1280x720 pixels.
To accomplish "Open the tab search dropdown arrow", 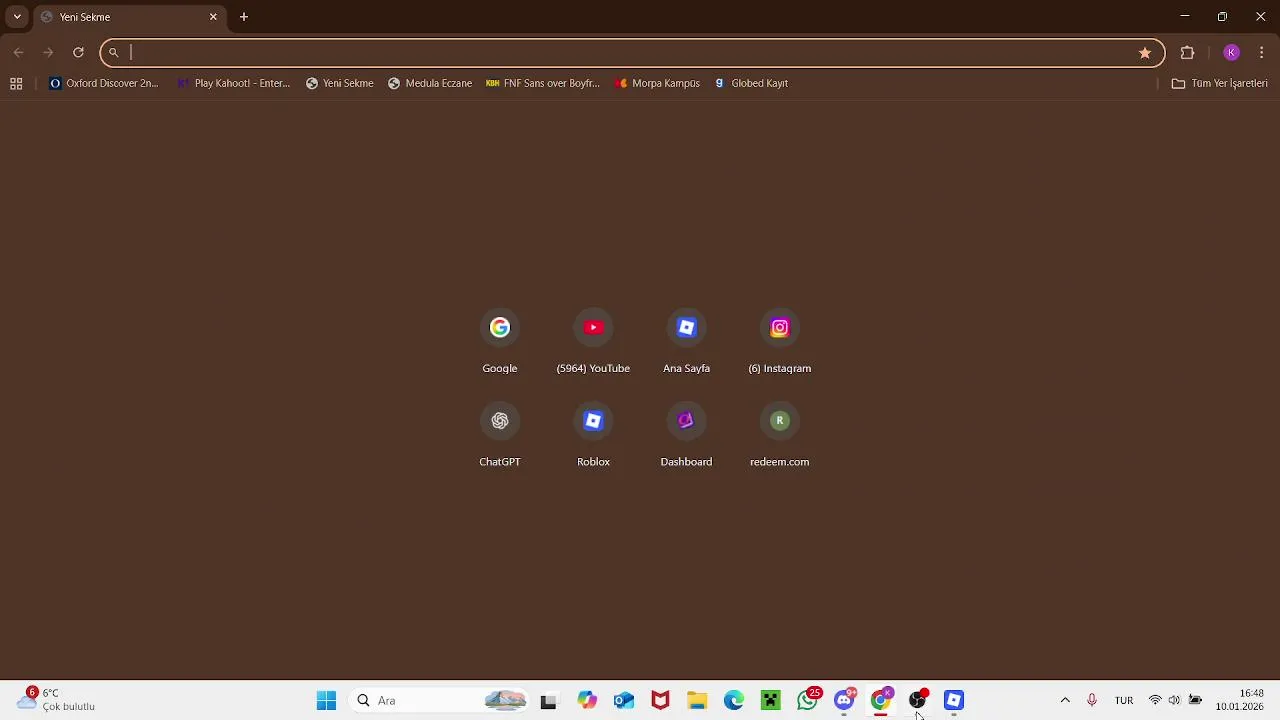I will click(17, 17).
